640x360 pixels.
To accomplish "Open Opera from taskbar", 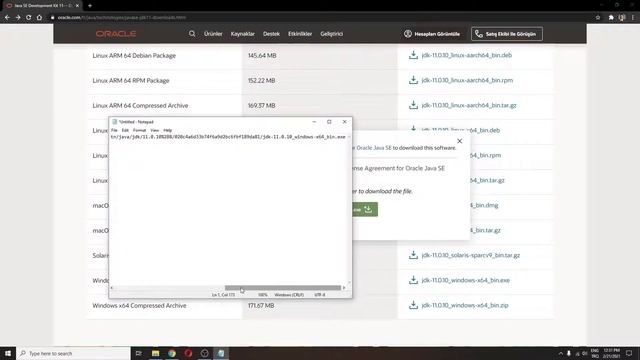I will (188, 353).
